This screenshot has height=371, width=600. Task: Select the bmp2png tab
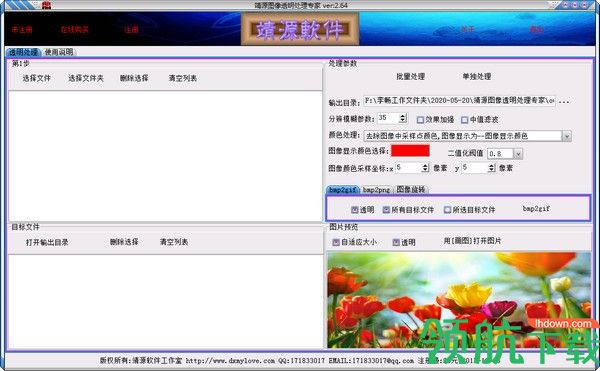coord(376,189)
